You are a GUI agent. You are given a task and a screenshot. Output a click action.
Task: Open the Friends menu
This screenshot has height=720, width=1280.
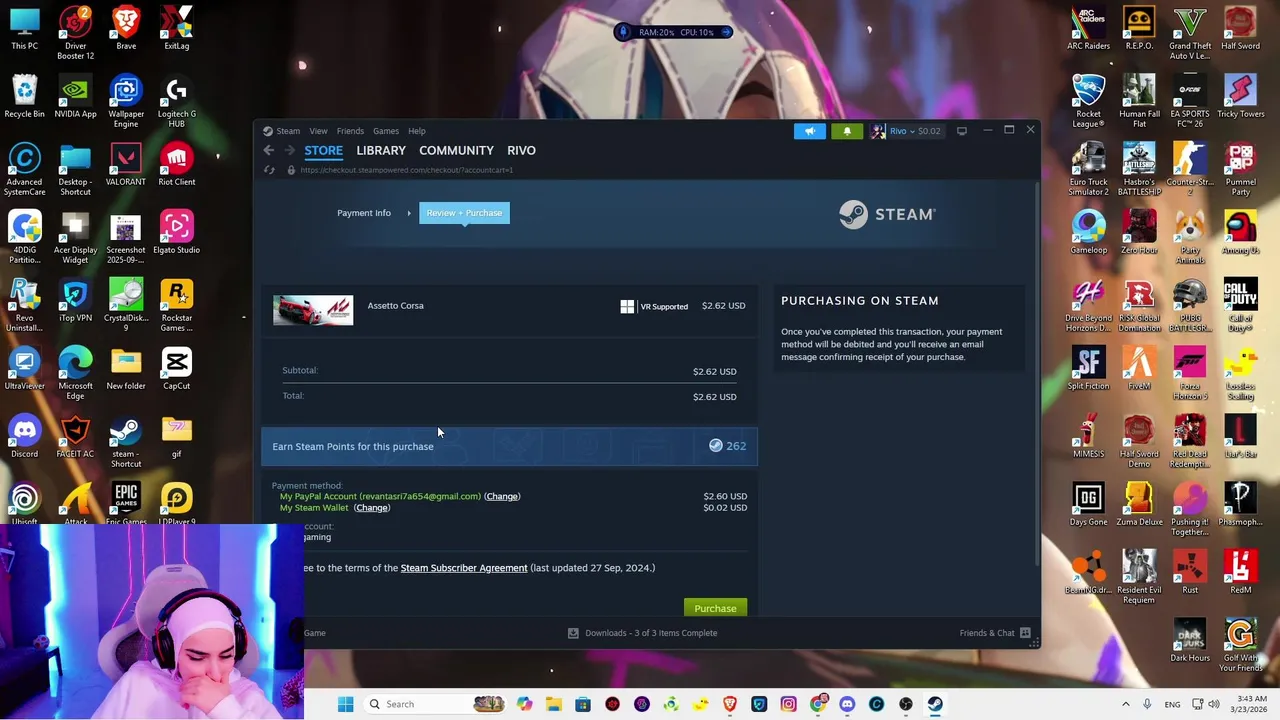click(350, 131)
